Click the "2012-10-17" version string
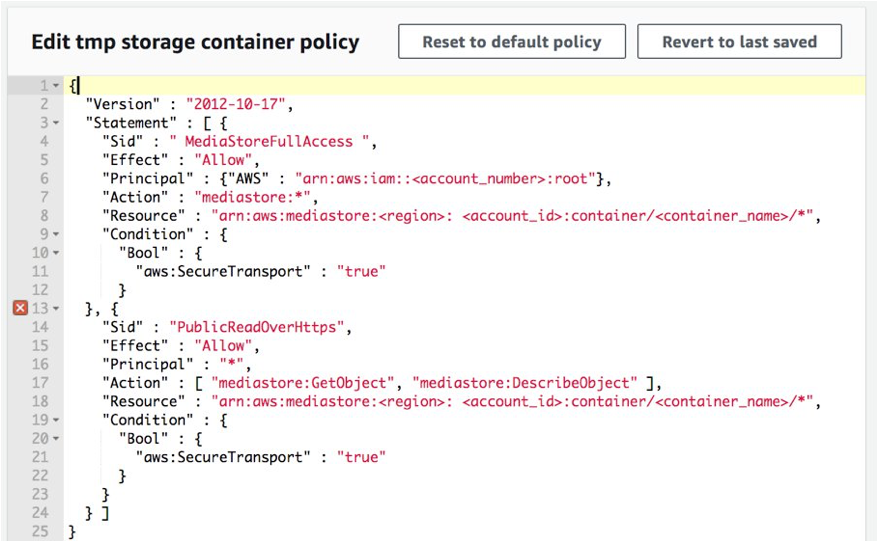This screenshot has height=541, width=877. coord(235,104)
